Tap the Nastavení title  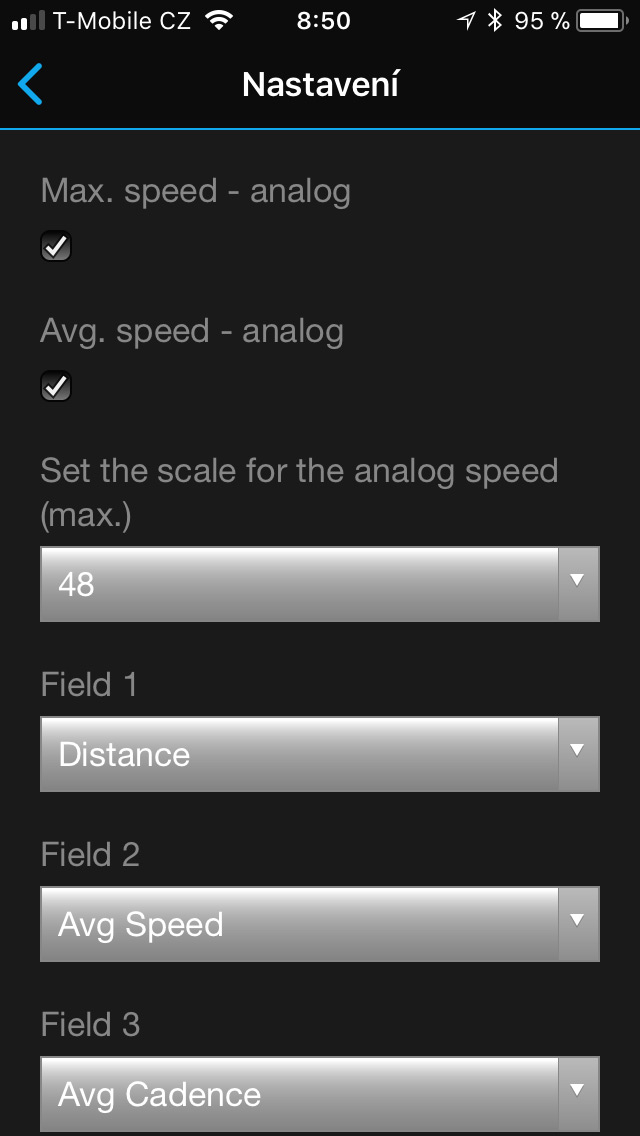[320, 85]
